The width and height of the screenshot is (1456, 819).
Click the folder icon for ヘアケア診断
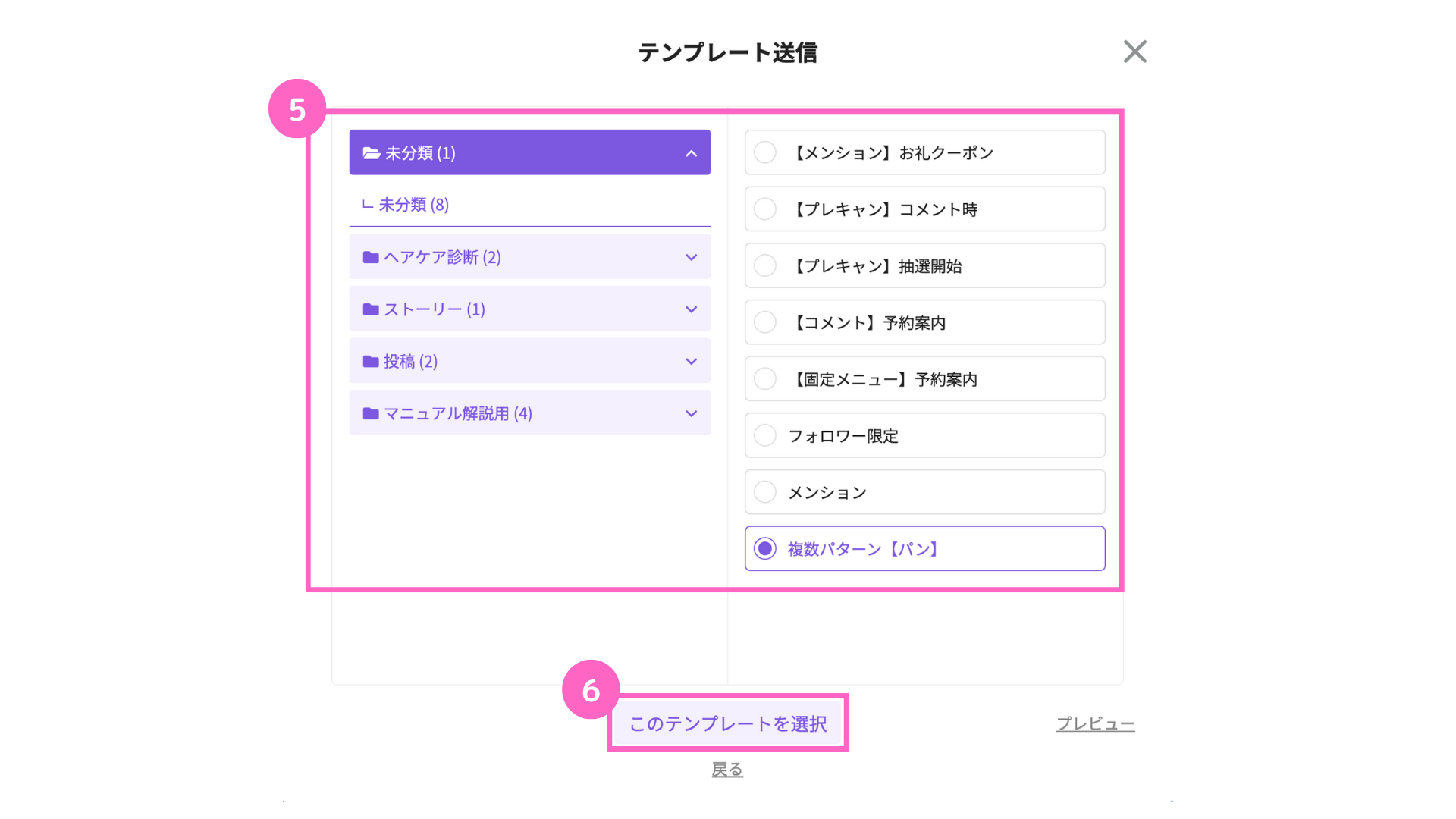pyautogui.click(x=371, y=257)
